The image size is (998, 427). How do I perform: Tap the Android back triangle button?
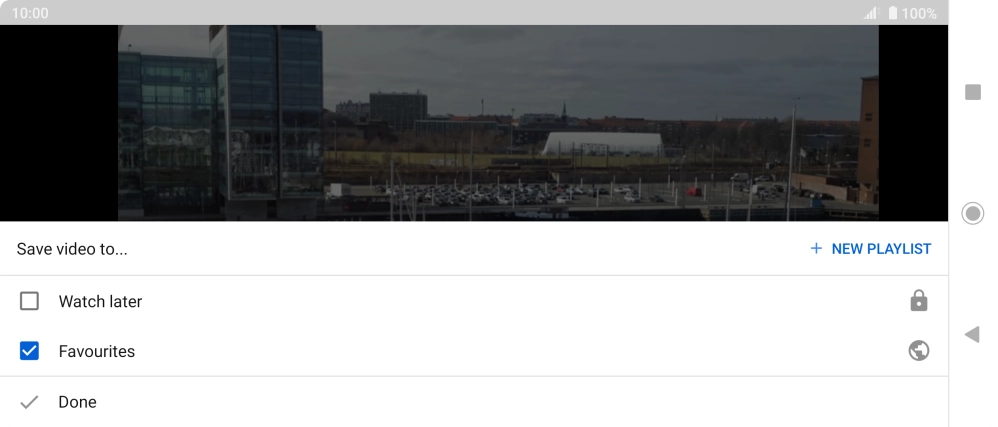pyautogui.click(x=972, y=334)
